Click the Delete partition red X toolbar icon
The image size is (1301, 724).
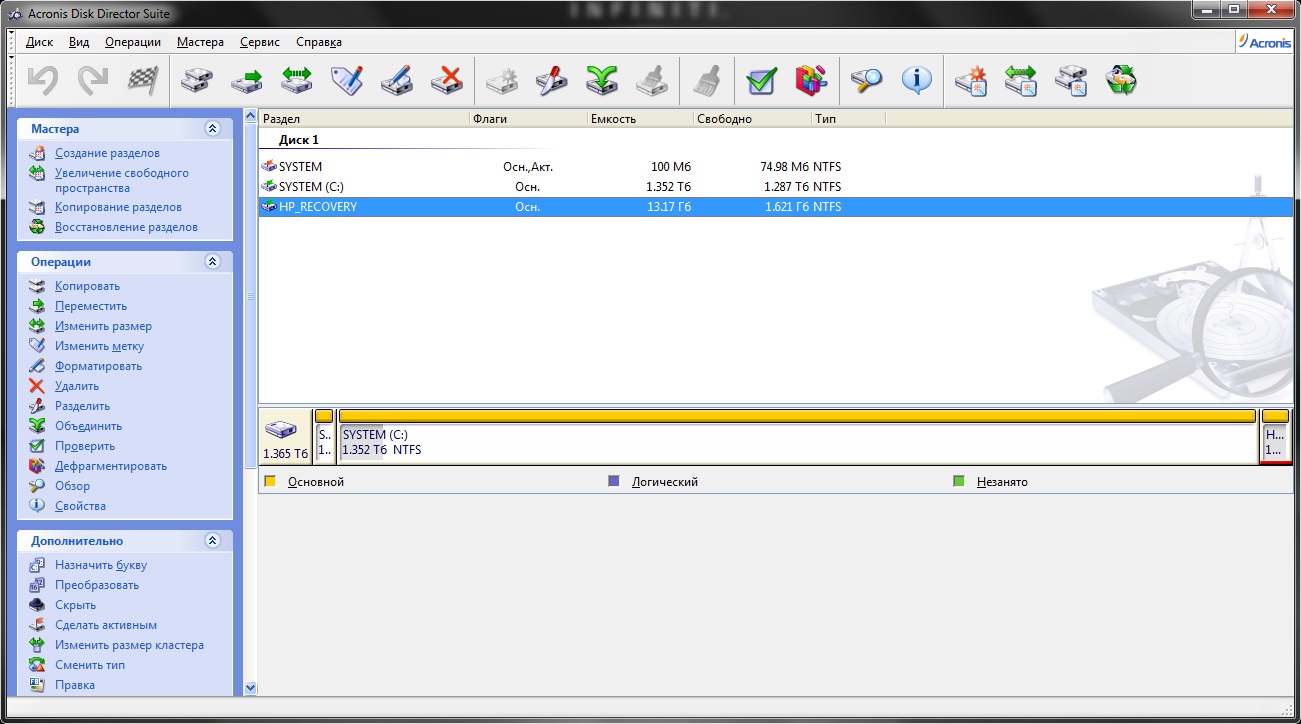click(x=447, y=80)
